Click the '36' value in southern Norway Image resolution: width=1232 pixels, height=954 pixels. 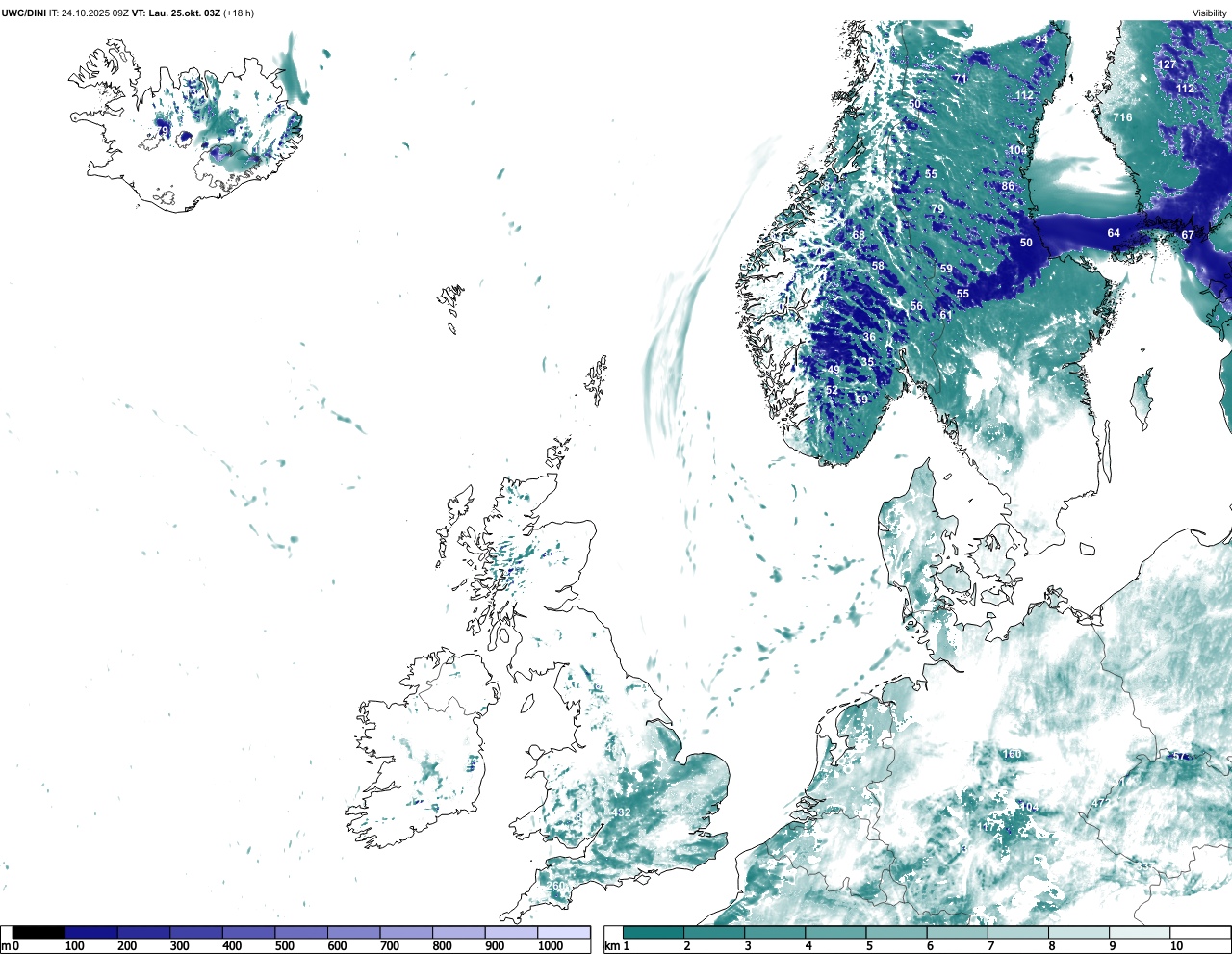click(x=870, y=337)
